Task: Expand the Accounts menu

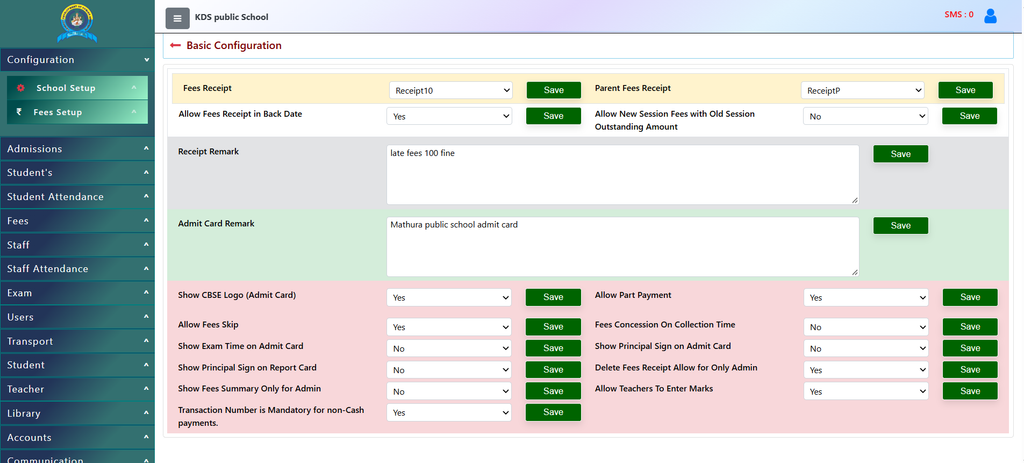Action: coord(77,438)
